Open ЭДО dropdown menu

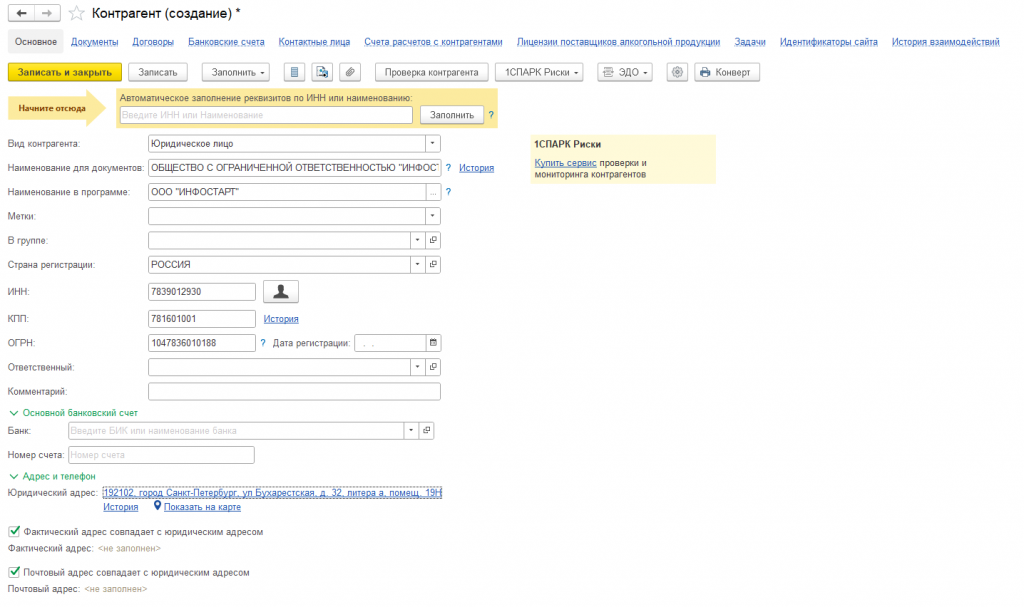coord(625,73)
